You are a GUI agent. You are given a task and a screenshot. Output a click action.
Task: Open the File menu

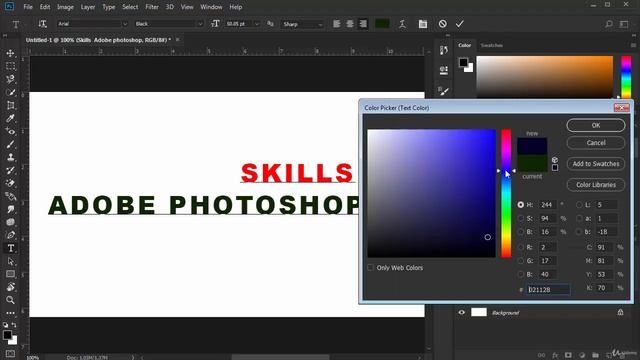[28, 7]
